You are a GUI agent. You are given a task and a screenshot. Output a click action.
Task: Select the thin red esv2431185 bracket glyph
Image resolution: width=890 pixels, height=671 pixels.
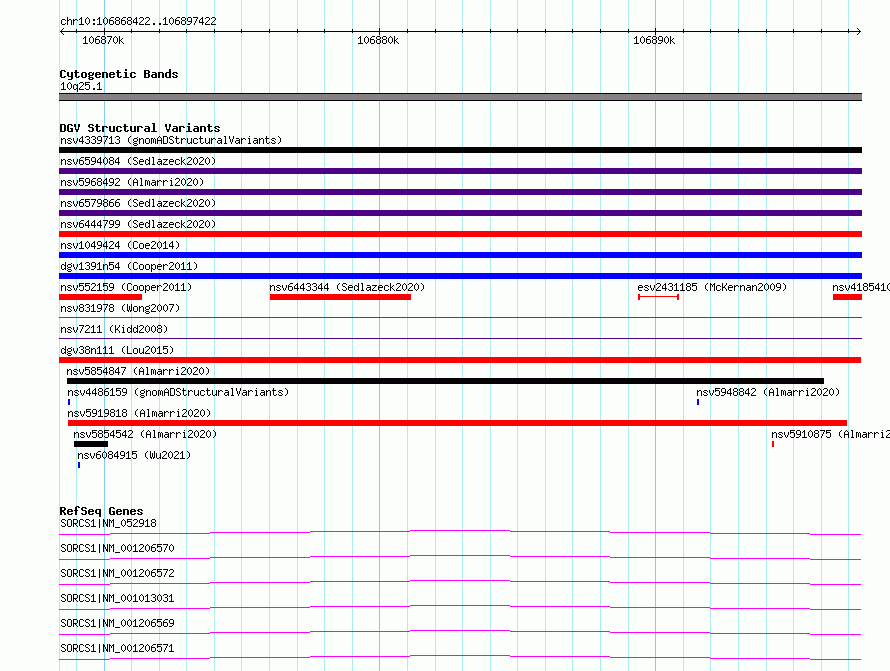658,297
